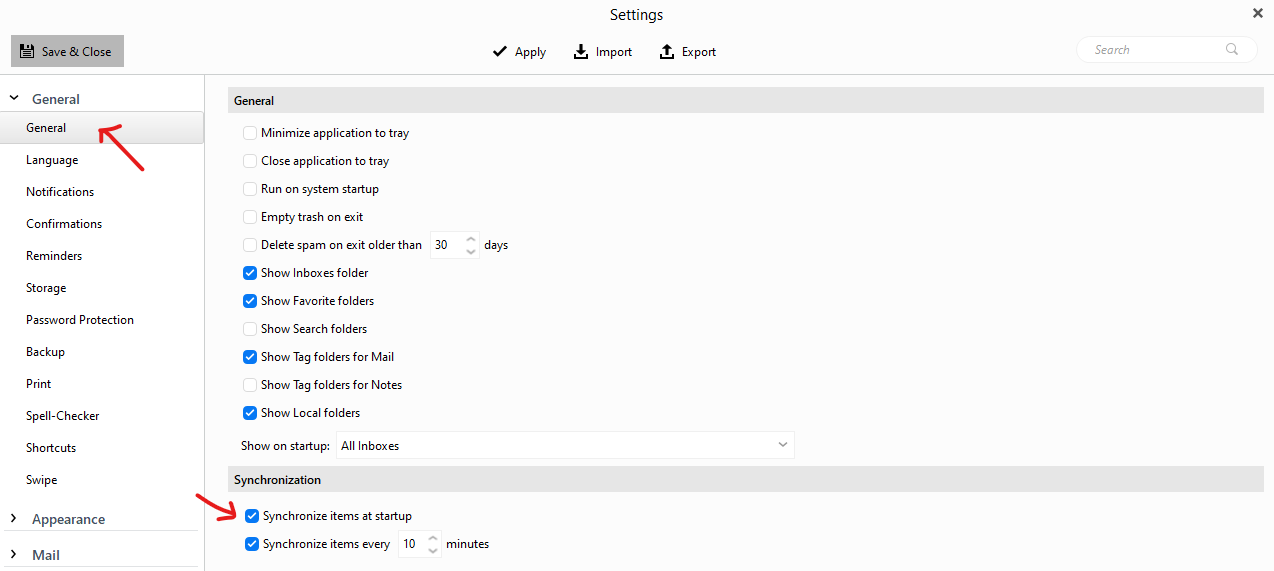Uncheck Synchronize items at startup
Viewport: 1274px width, 571px height.
(x=252, y=516)
